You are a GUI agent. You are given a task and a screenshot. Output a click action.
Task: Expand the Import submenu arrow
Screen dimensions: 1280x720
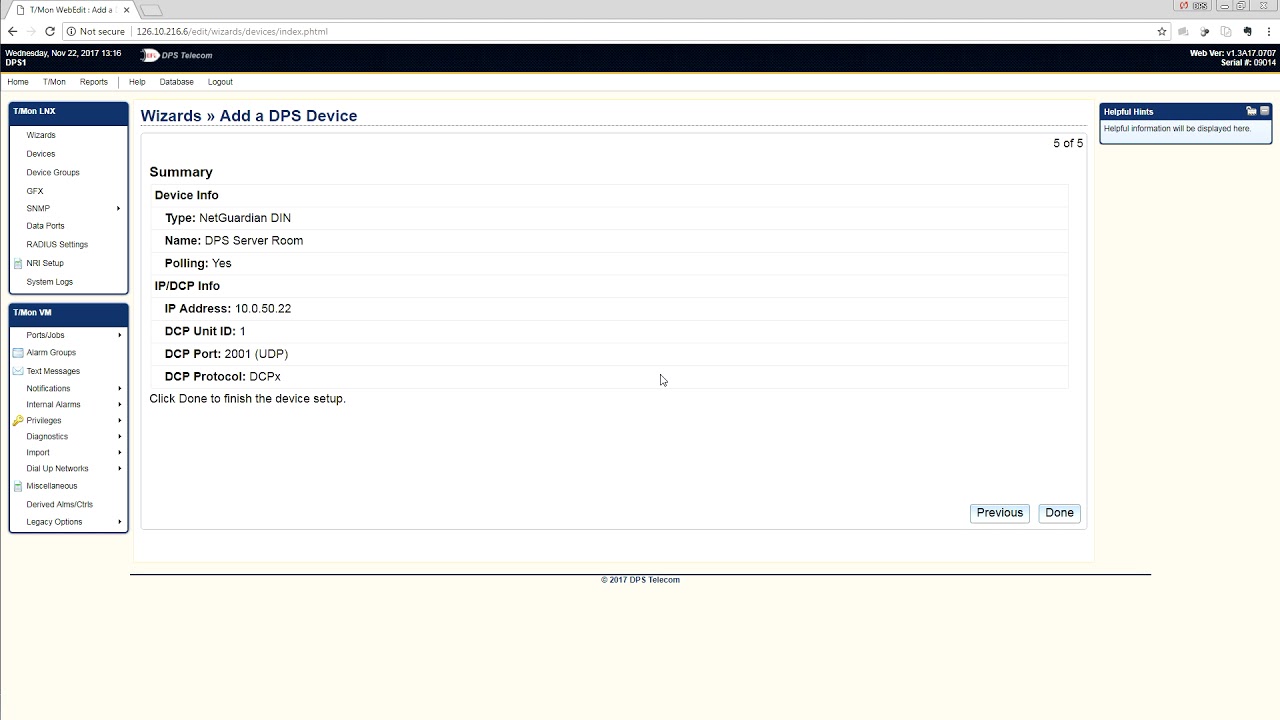point(119,452)
